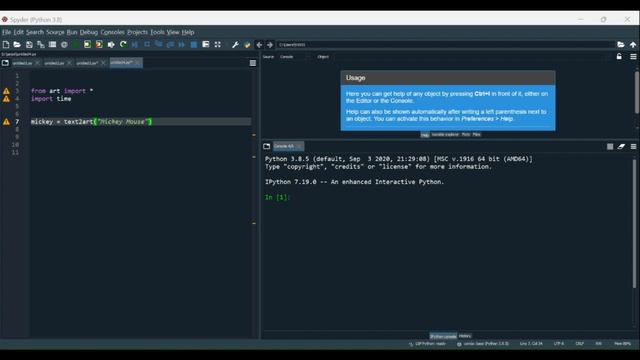
Task: Open the View menu
Action: click(x=173, y=32)
